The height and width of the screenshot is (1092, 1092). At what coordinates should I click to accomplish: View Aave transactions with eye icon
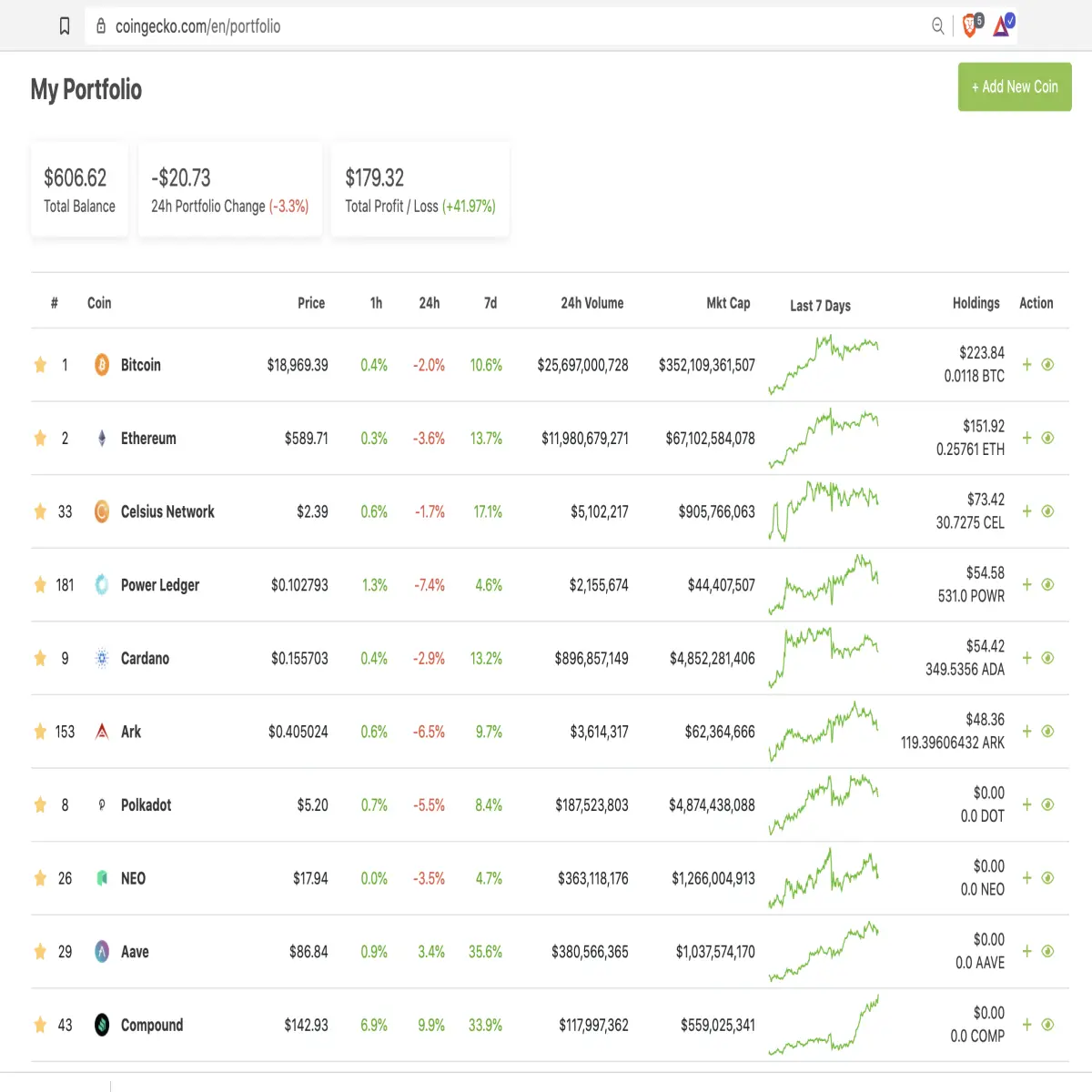(x=1047, y=952)
